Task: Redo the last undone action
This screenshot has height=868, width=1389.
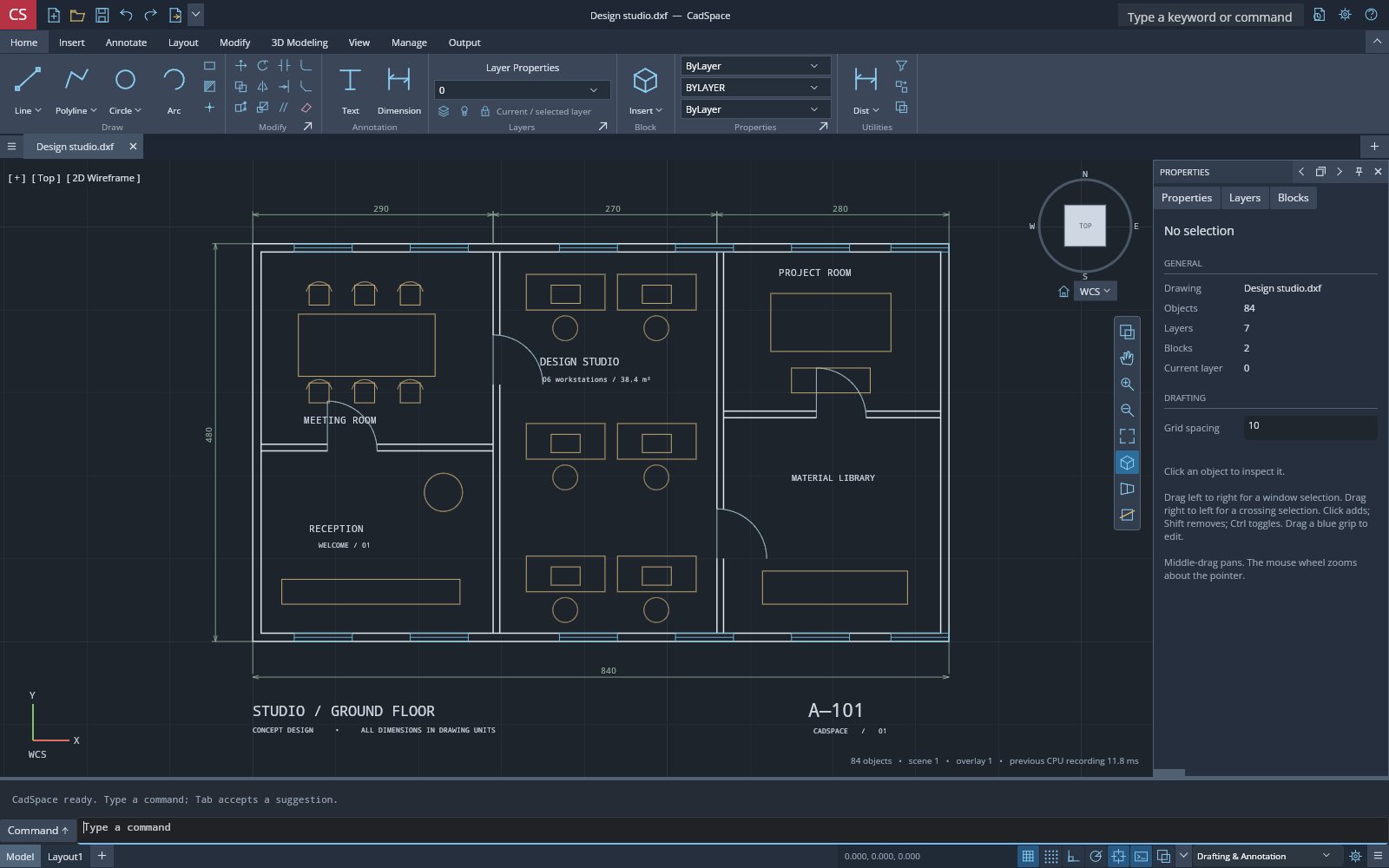Action: click(150, 15)
